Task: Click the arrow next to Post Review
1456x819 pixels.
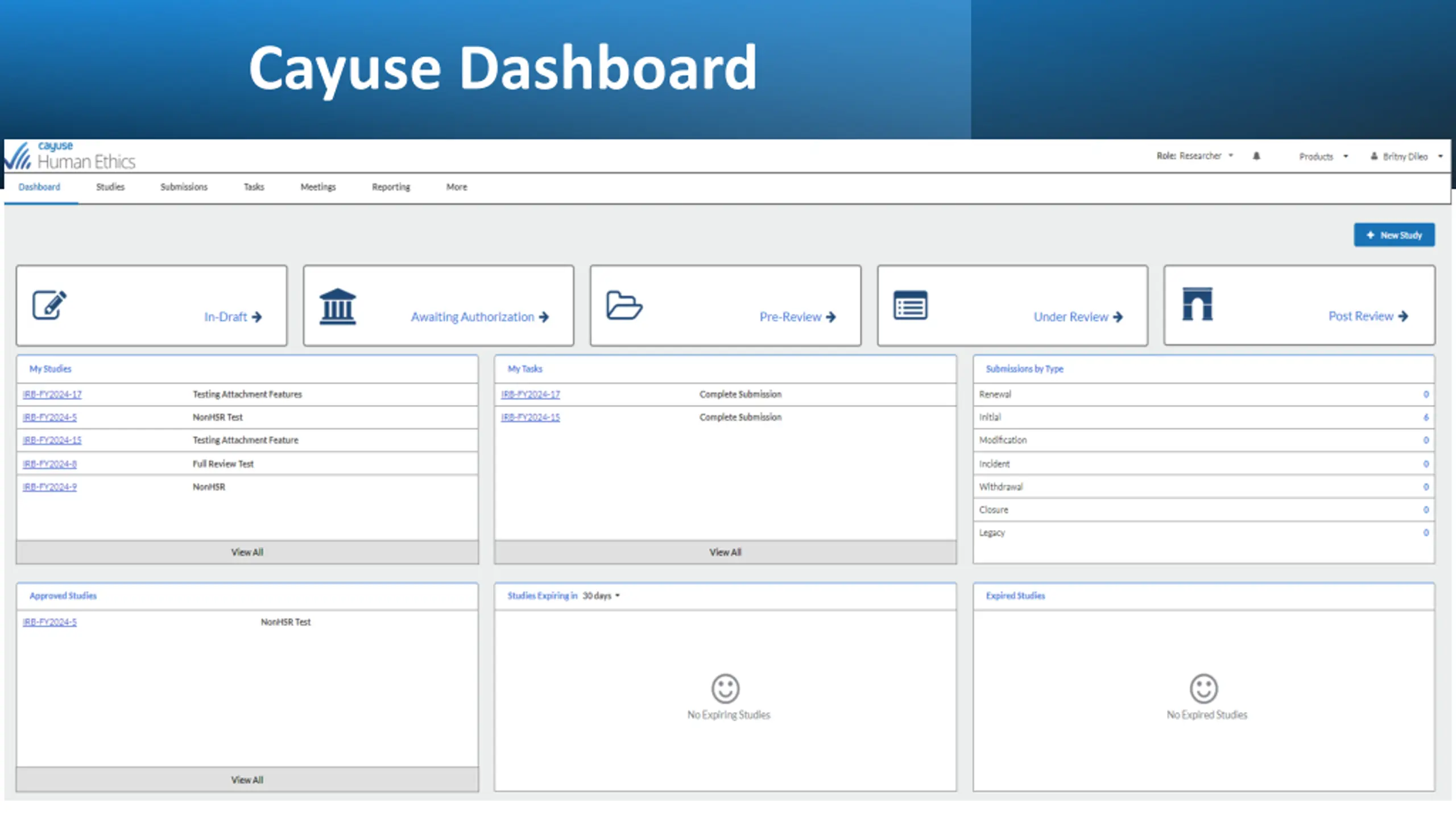Action: coord(1403,316)
